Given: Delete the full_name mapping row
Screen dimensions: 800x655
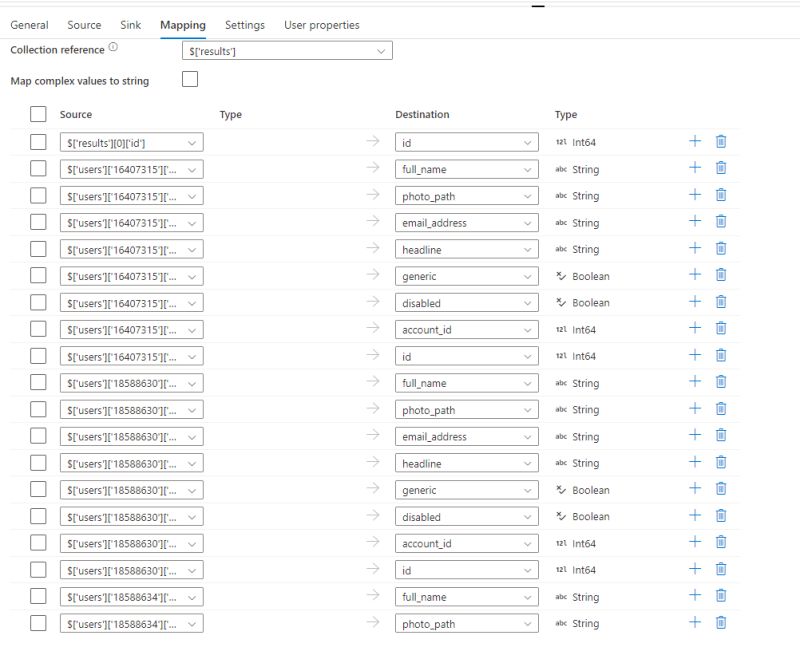Looking at the screenshot, I should 721,168.
